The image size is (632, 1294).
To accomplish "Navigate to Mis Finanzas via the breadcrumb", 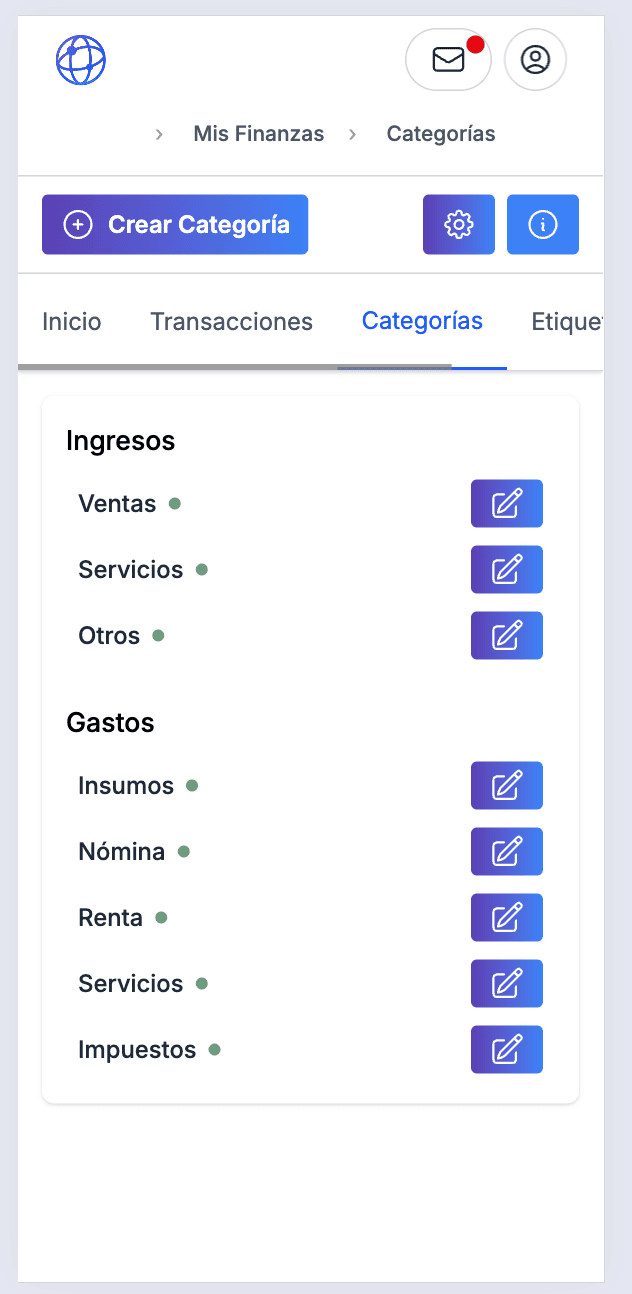I will (258, 133).
